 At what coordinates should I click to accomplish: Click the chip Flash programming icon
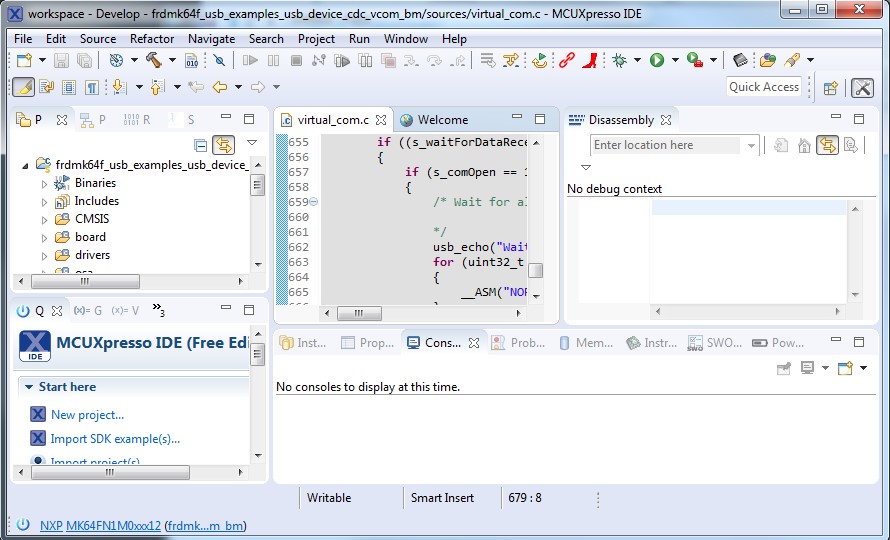click(x=740, y=60)
